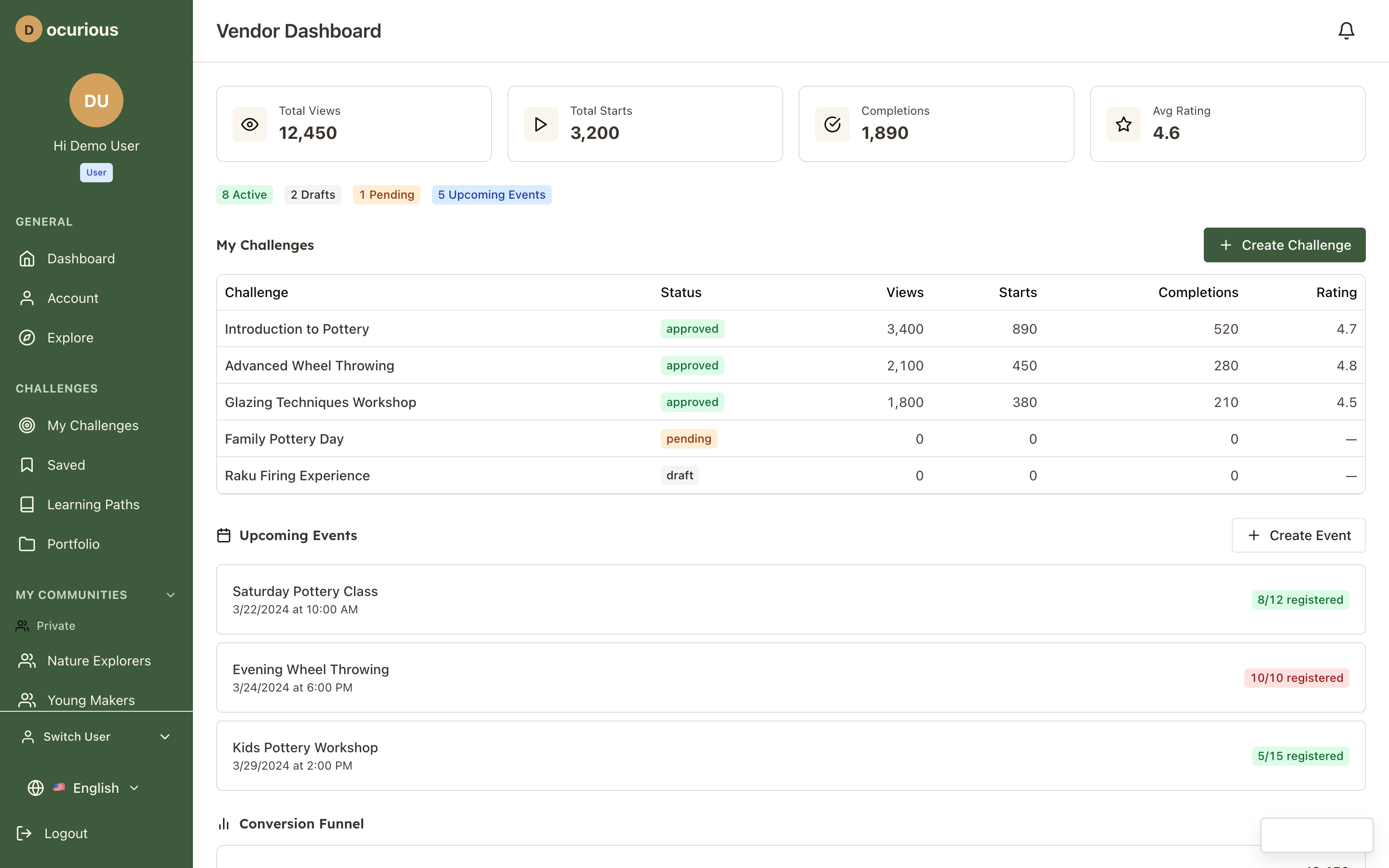Toggle the 8 Active filter chip
Screen dimensions: 1389x868
(244, 195)
